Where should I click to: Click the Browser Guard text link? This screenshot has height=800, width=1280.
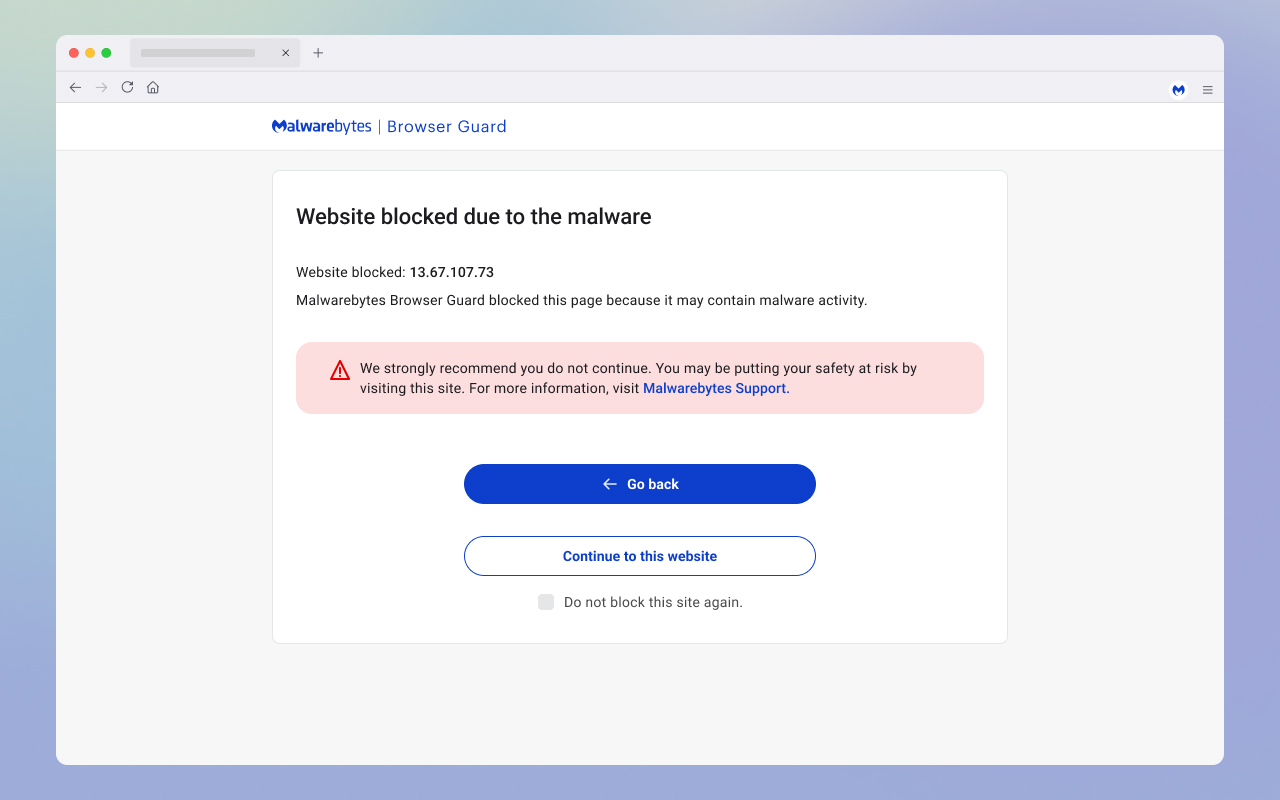[446, 126]
